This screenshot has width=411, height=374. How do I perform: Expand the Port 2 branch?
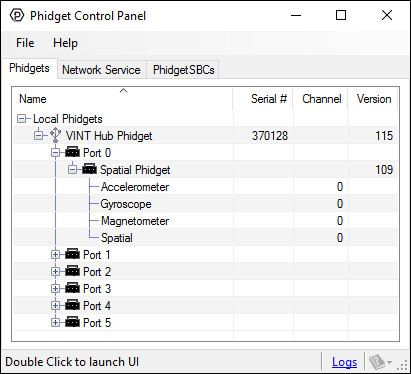coord(55,272)
